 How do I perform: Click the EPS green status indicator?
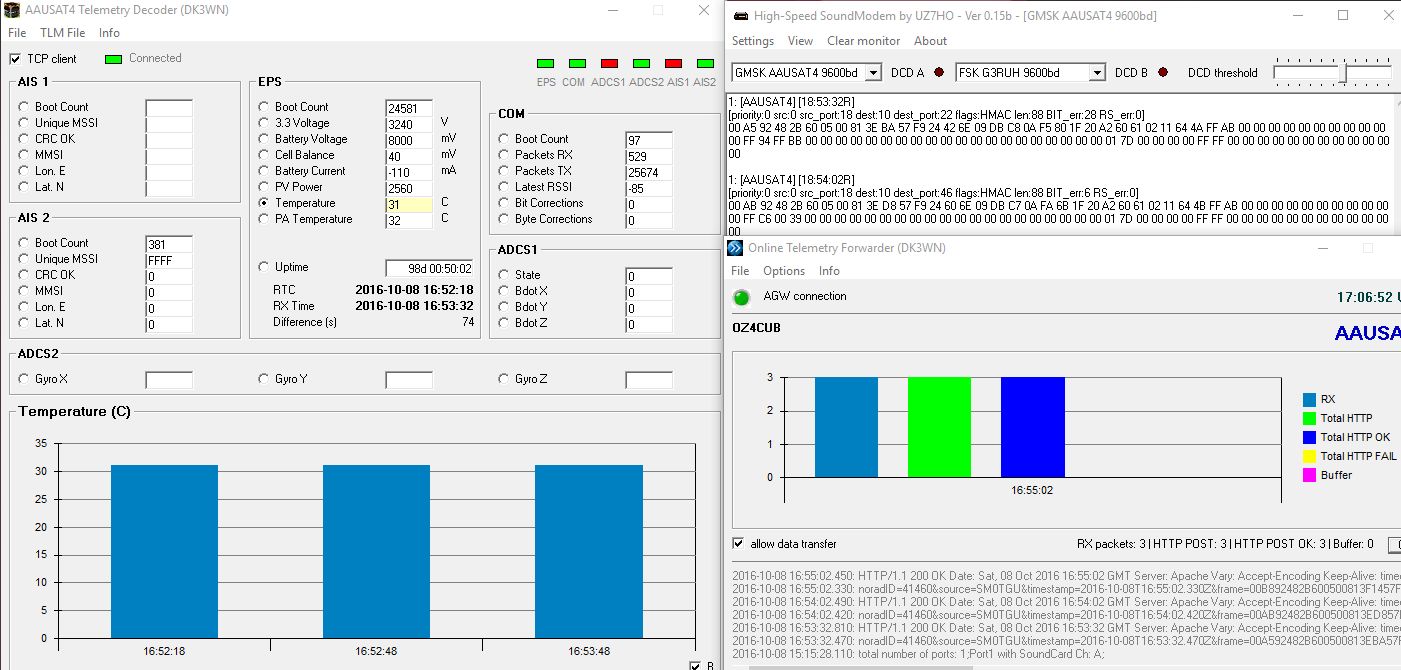coord(545,64)
